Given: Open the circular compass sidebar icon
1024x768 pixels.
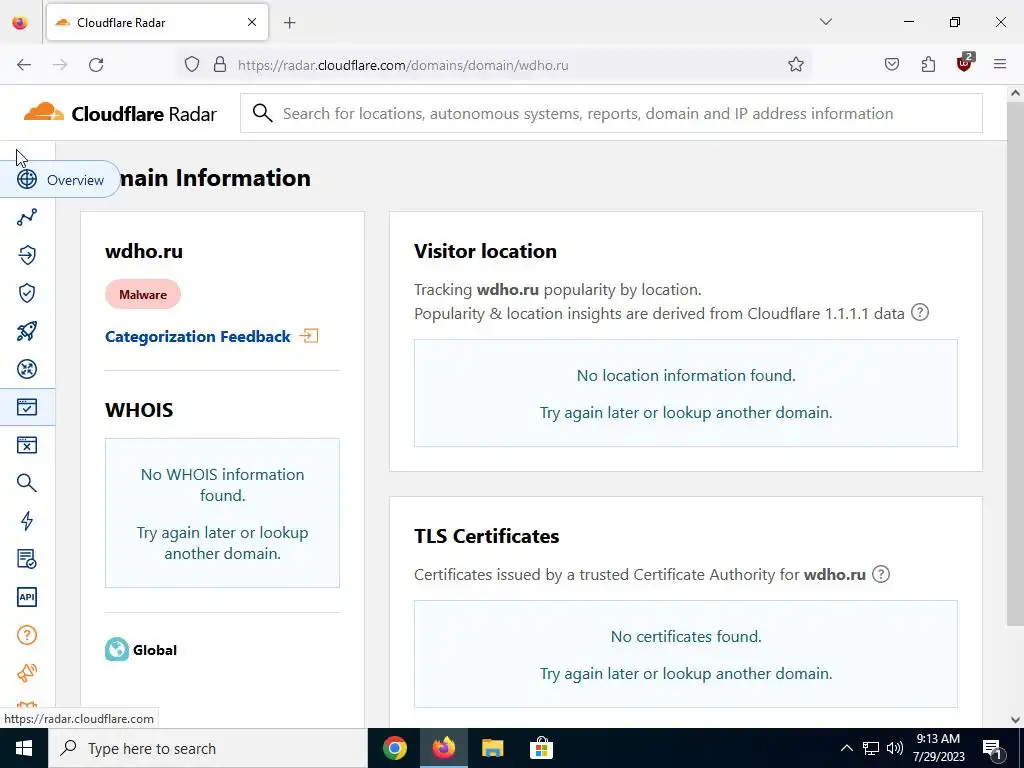Looking at the screenshot, I should pyautogui.click(x=27, y=369).
